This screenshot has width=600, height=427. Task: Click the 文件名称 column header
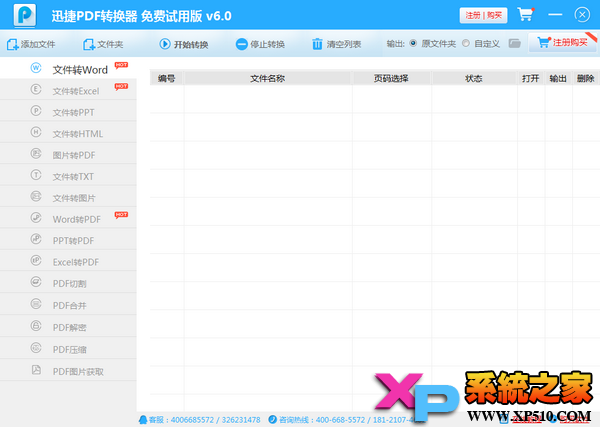coord(267,78)
